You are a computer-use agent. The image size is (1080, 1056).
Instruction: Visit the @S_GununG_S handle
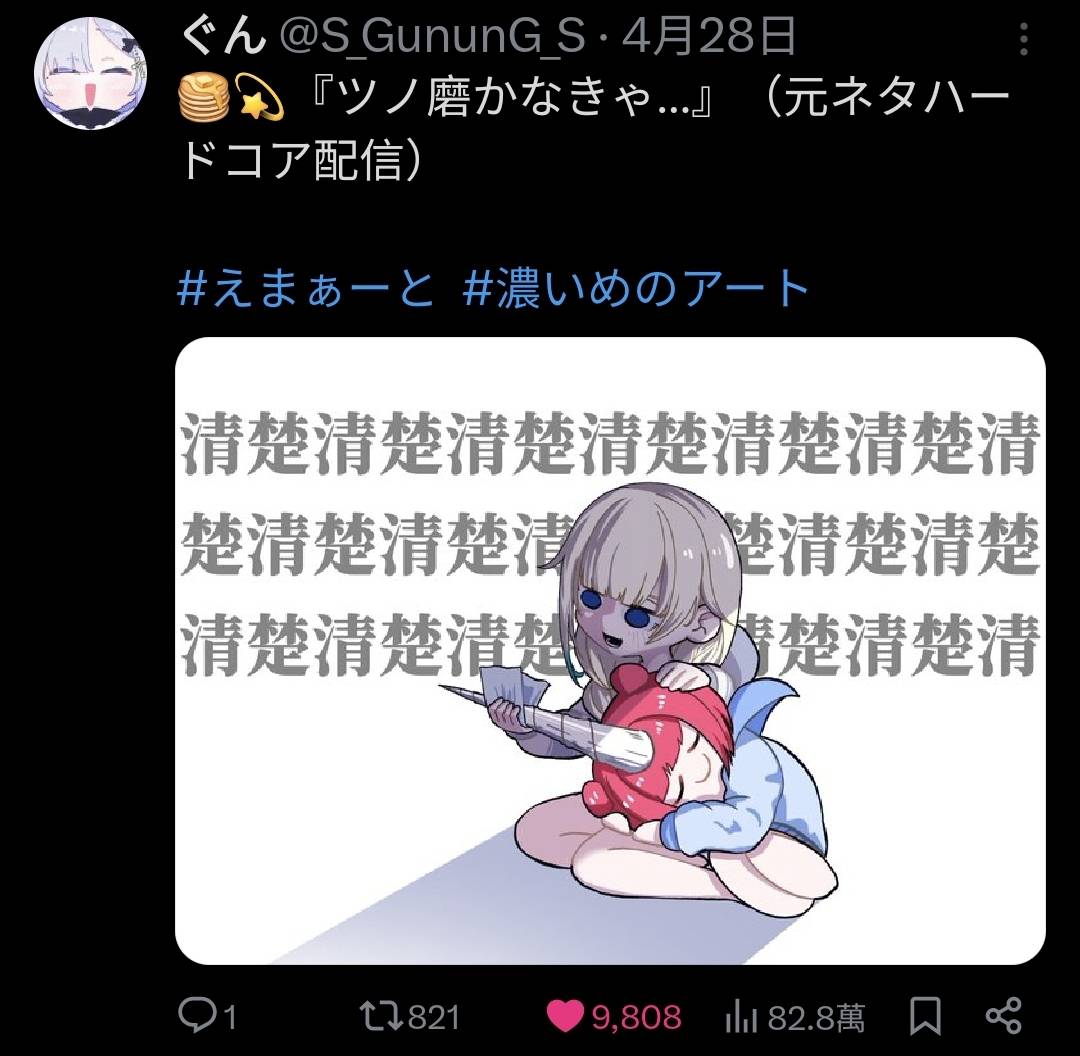pyautogui.click(x=432, y=37)
